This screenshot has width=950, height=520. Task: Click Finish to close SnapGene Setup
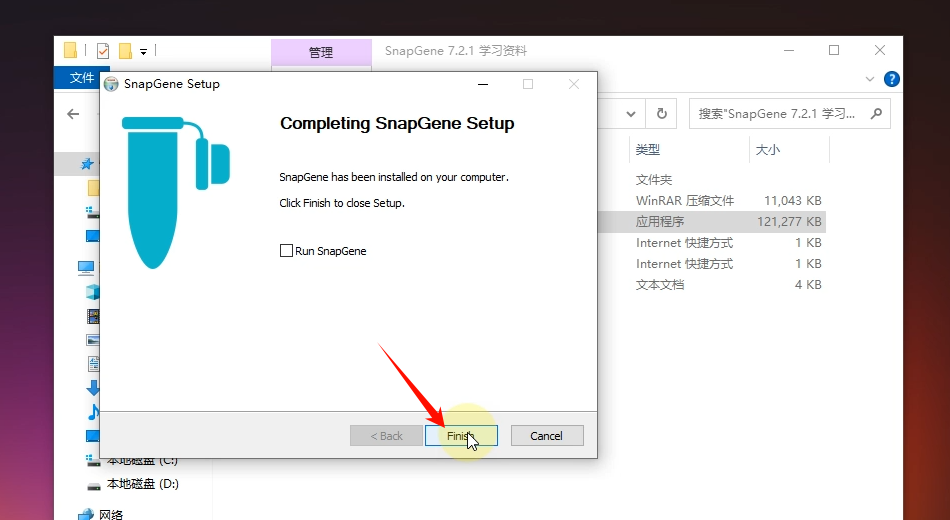459,436
